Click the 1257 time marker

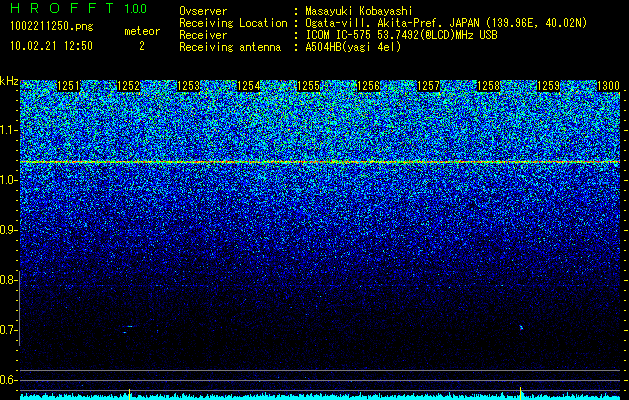(428, 86)
